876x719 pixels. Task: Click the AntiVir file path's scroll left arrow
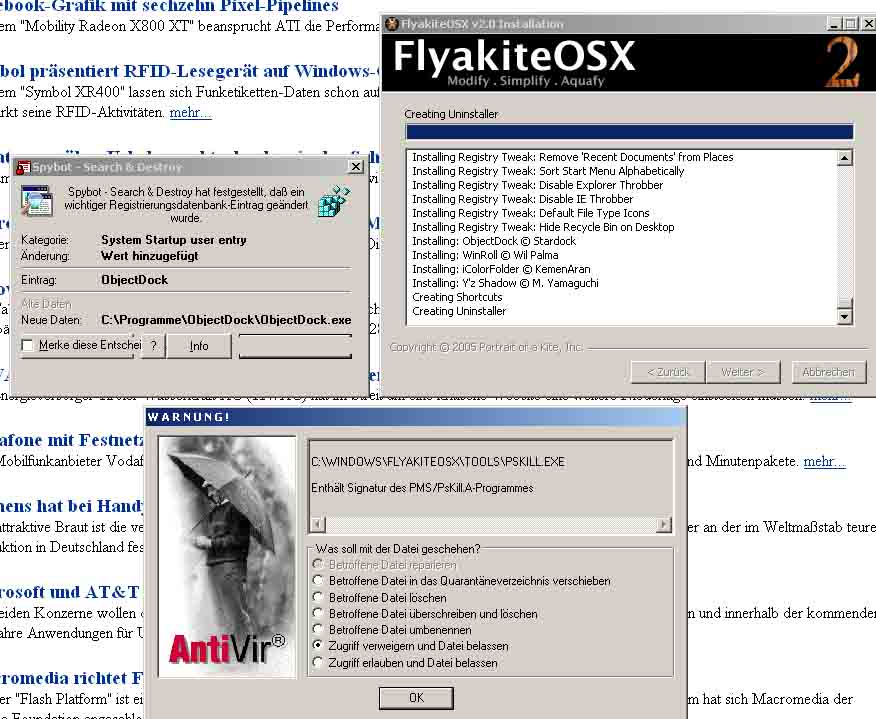[317, 525]
